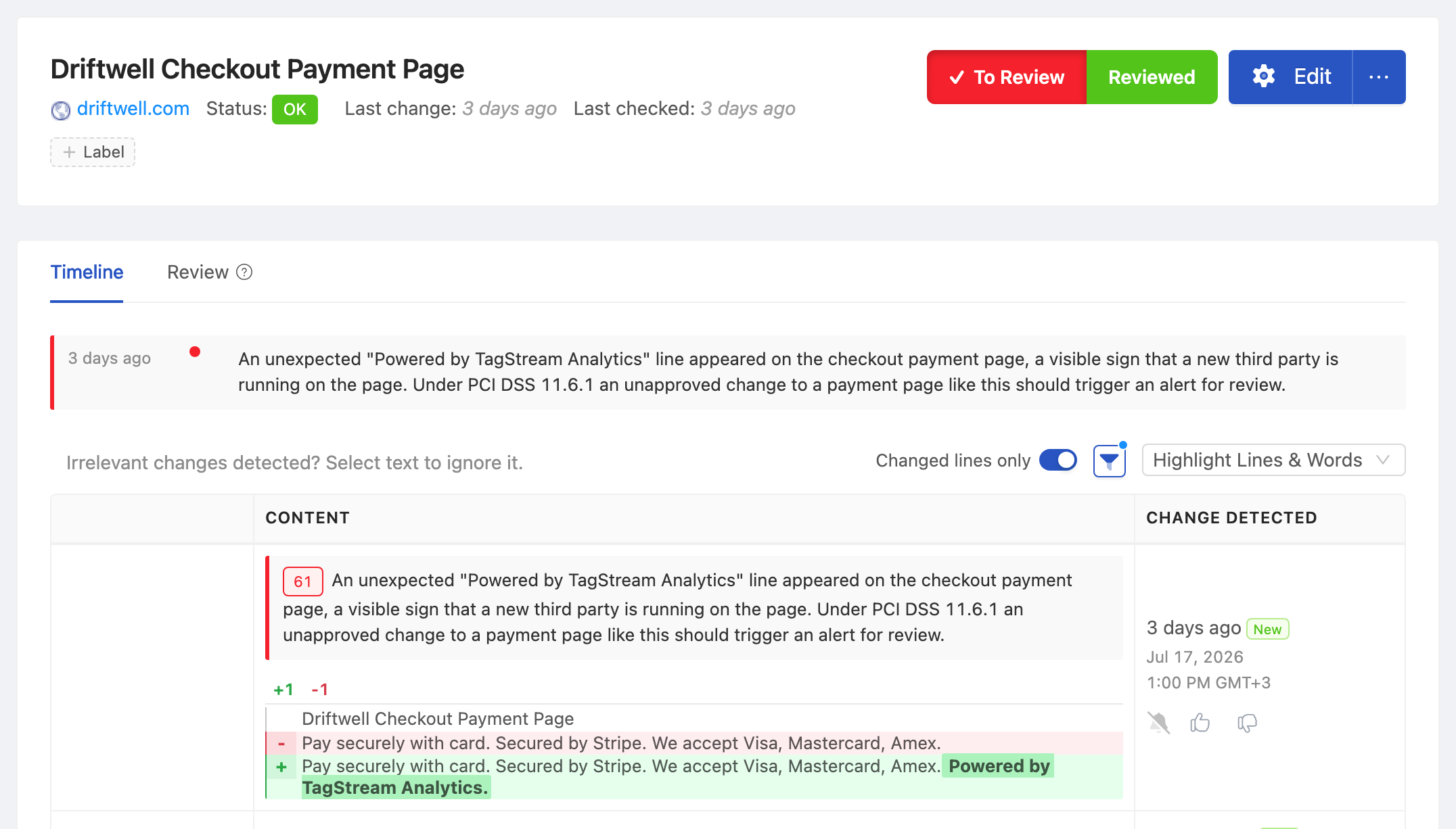Toggle Changed lines only switch
1456x829 pixels.
coord(1058,460)
